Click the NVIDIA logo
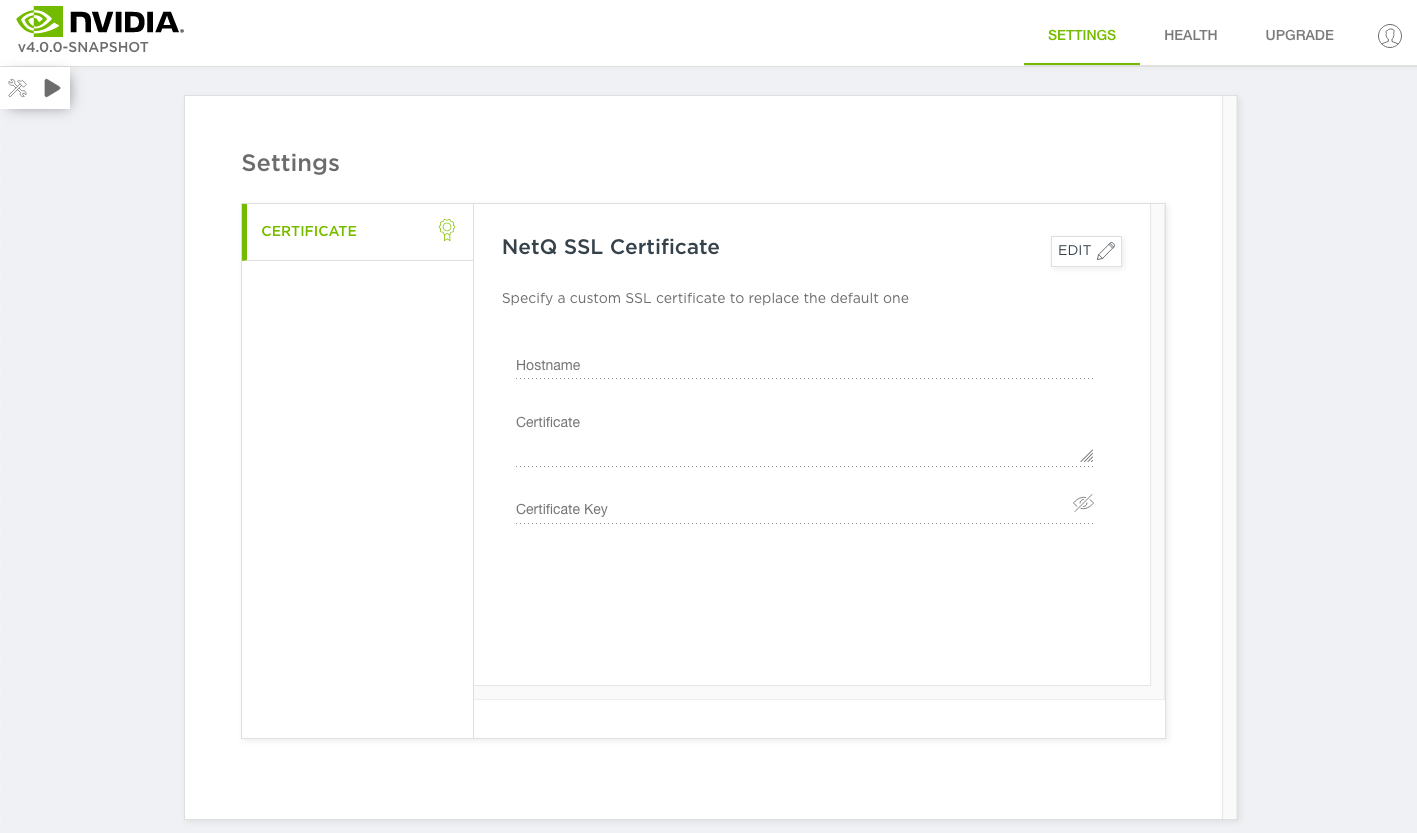This screenshot has height=833, width=1417. point(100,21)
